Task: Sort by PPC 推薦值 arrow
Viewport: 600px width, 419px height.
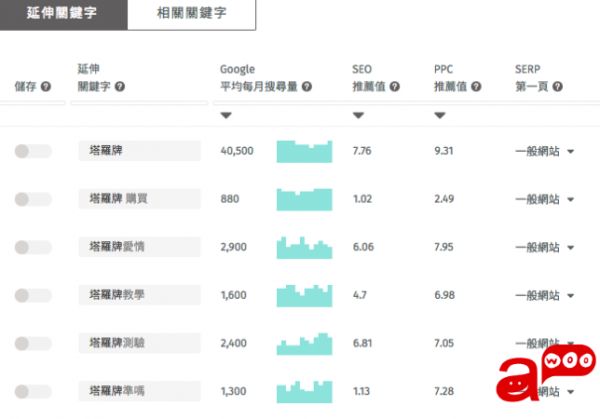Action: (440, 115)
